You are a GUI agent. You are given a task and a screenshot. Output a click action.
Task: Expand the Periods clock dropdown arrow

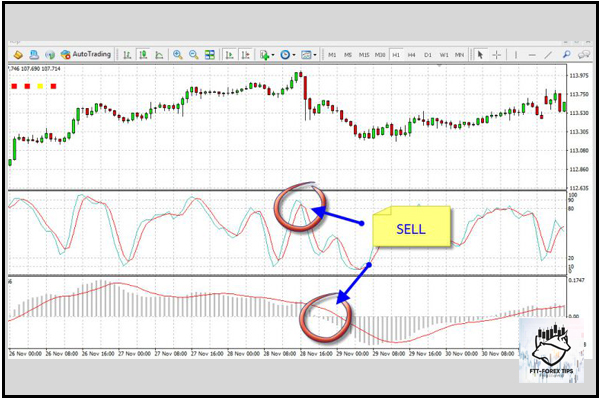click(294, 55)
